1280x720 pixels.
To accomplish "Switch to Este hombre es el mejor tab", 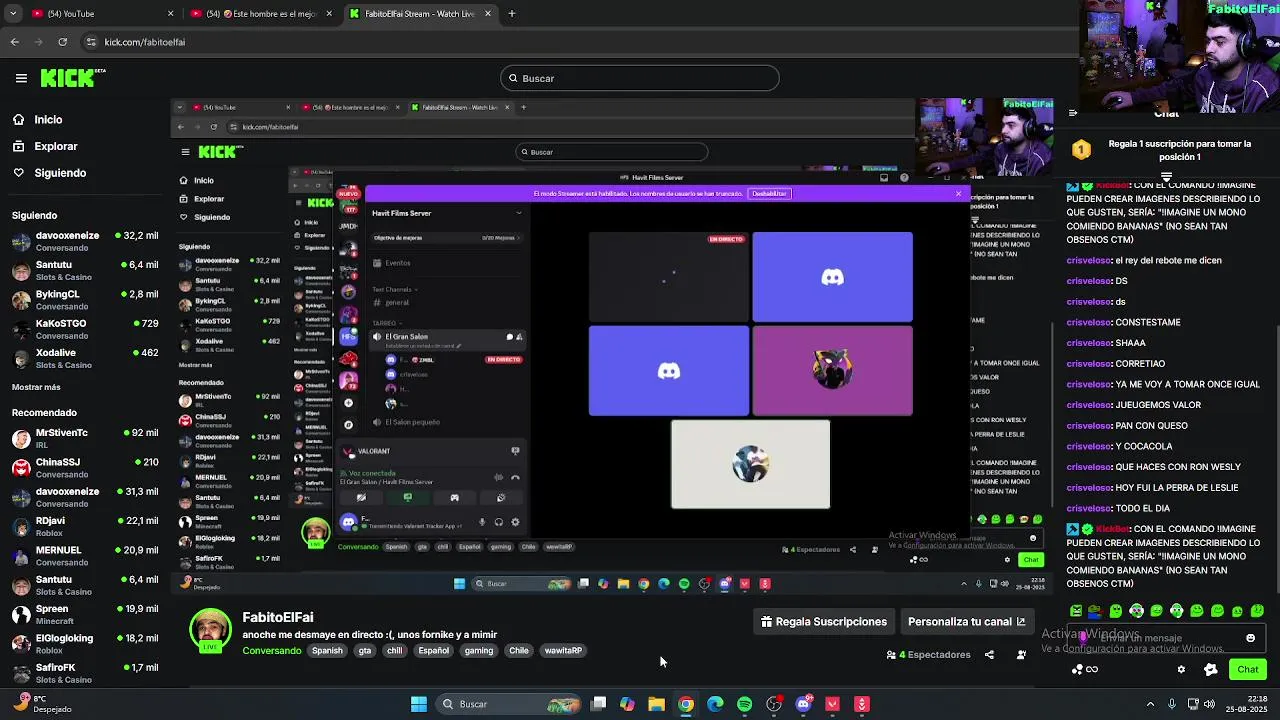I will pyautogui.click(x=262, y=14).
